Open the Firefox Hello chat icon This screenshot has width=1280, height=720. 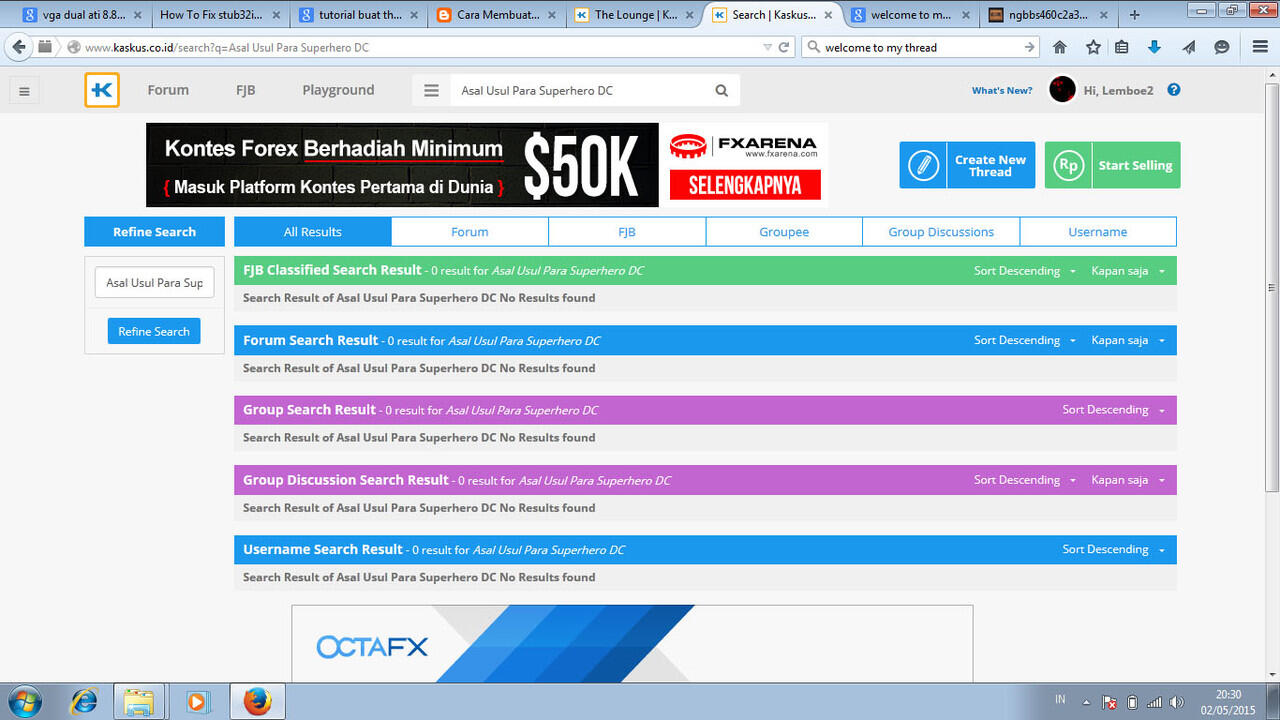1221,47
